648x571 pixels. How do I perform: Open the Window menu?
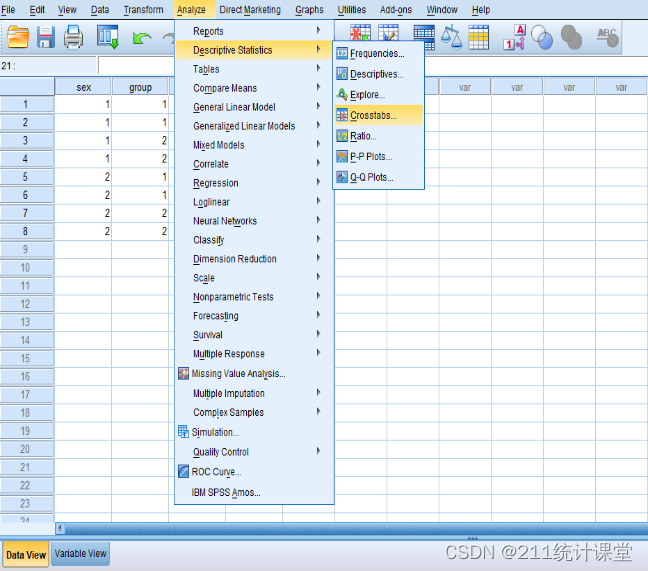(442, 10)
